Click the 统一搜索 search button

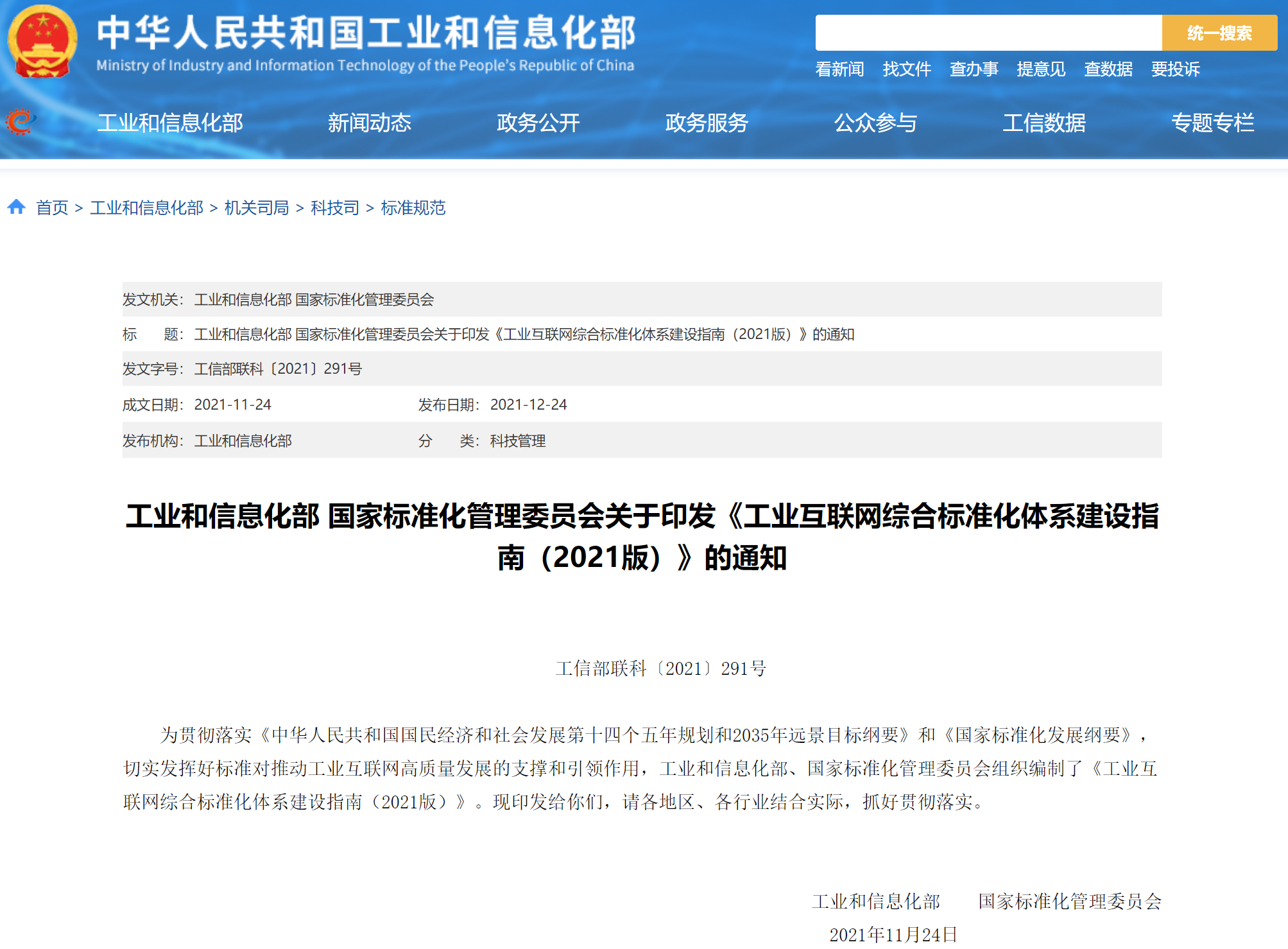coord(1219,33)
